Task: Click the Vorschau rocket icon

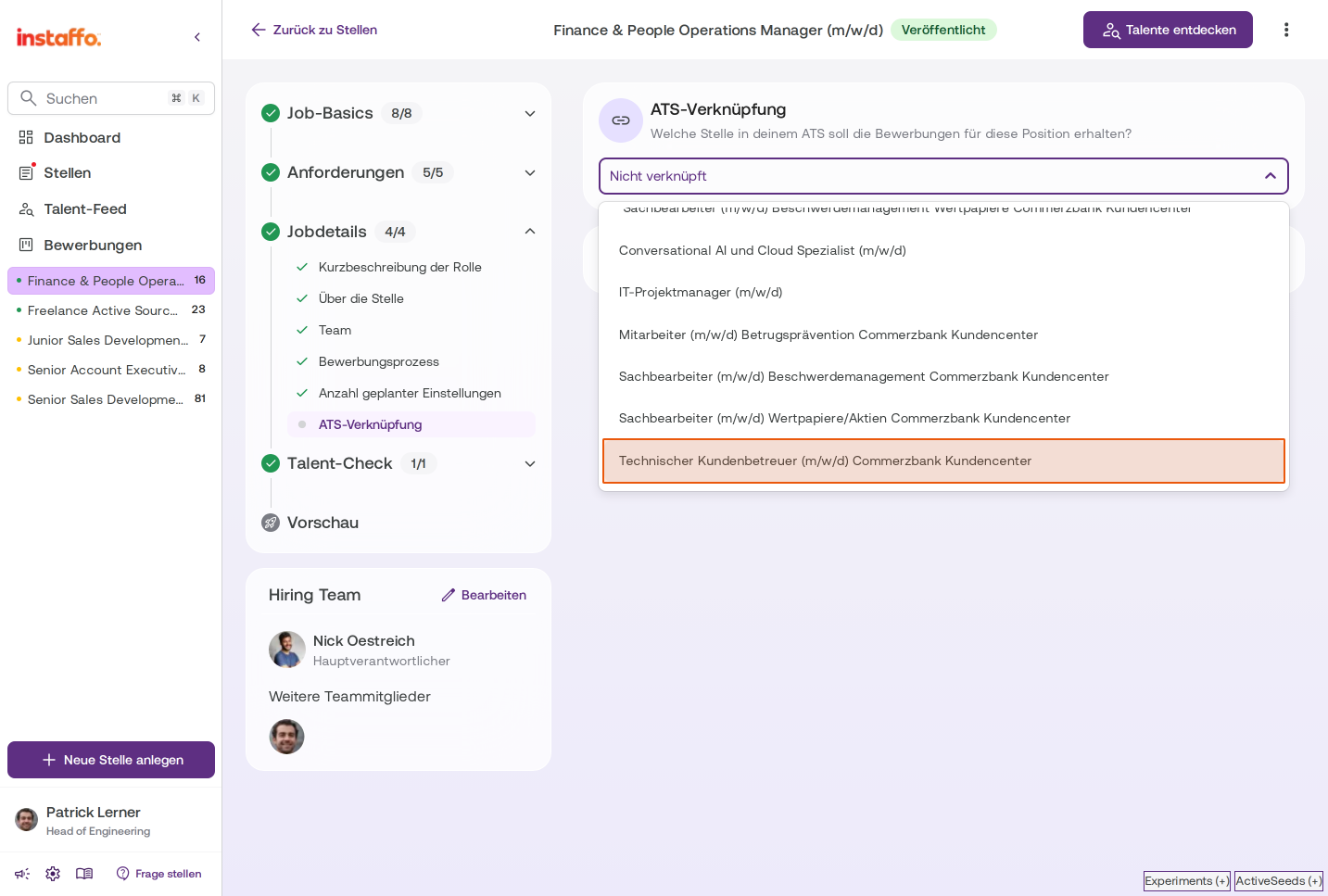Action: (x=271, y=523)
